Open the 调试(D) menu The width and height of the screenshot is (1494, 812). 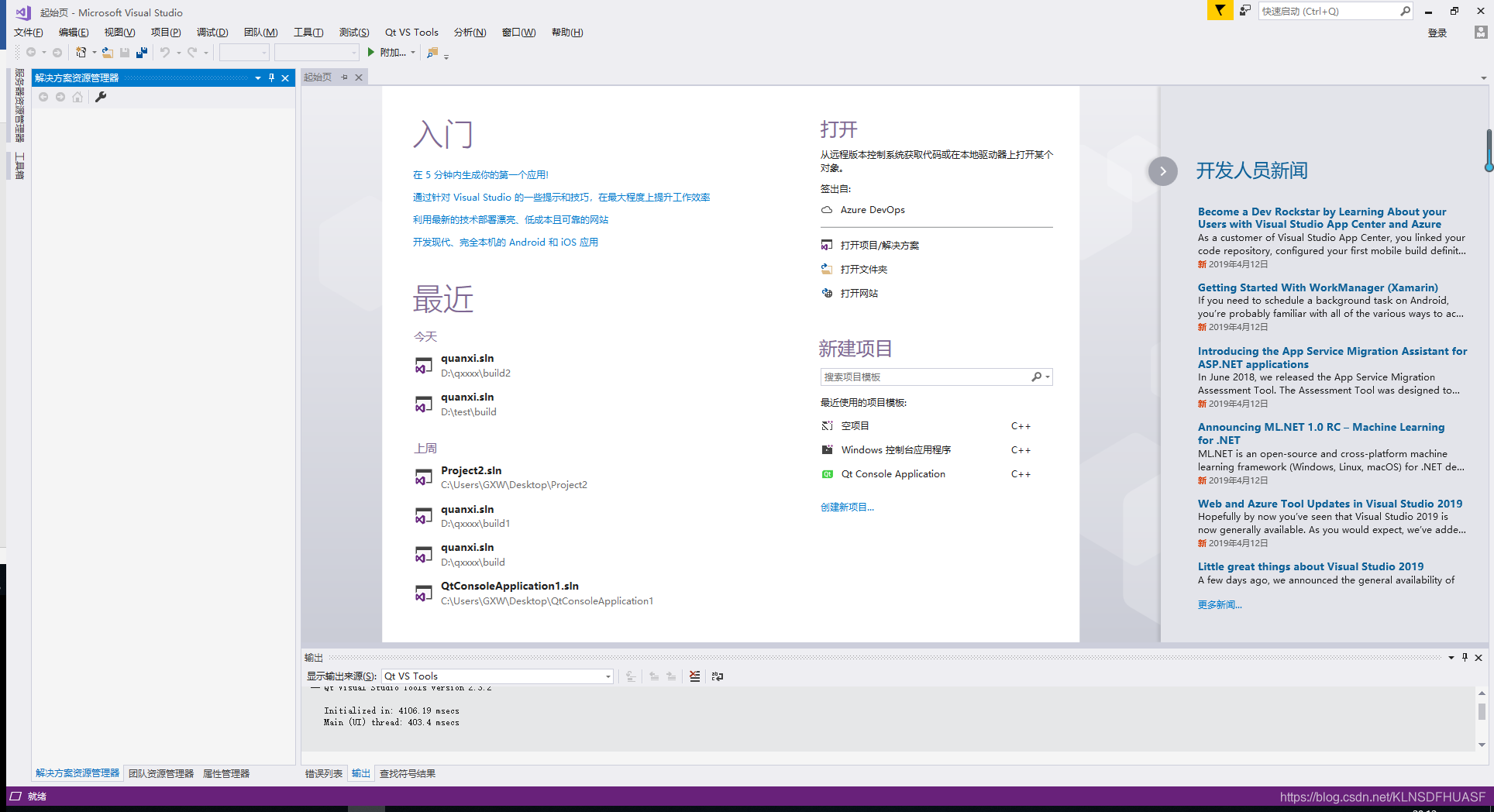[x=212, y=33]
